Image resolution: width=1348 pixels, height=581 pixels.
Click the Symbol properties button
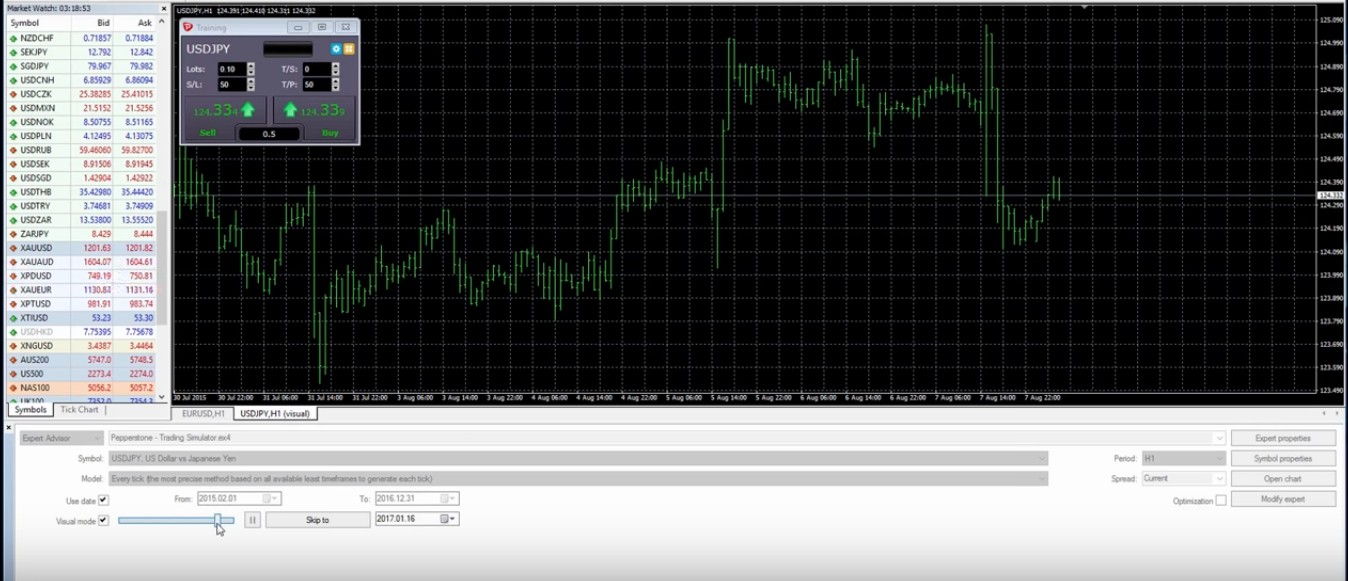pyautogui.click(x=1283, y=458)
